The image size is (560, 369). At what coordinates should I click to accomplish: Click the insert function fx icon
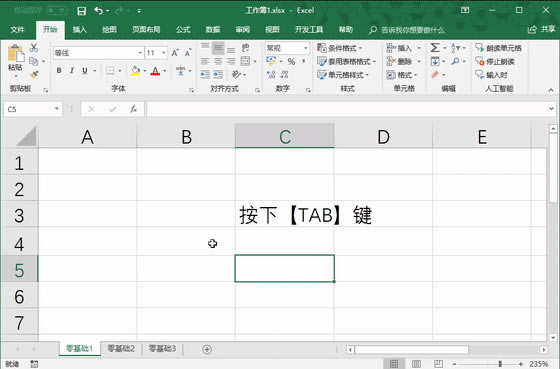(134, 109)
